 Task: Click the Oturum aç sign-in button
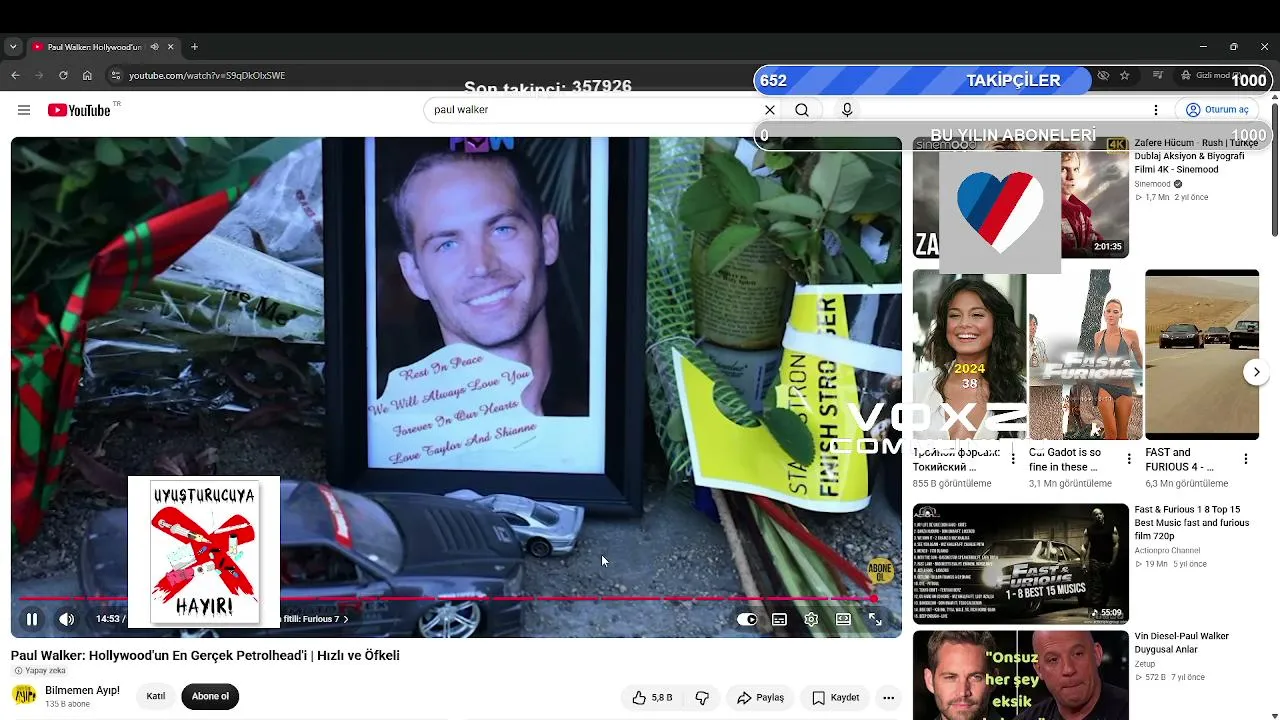click(x=1217, y=110)
